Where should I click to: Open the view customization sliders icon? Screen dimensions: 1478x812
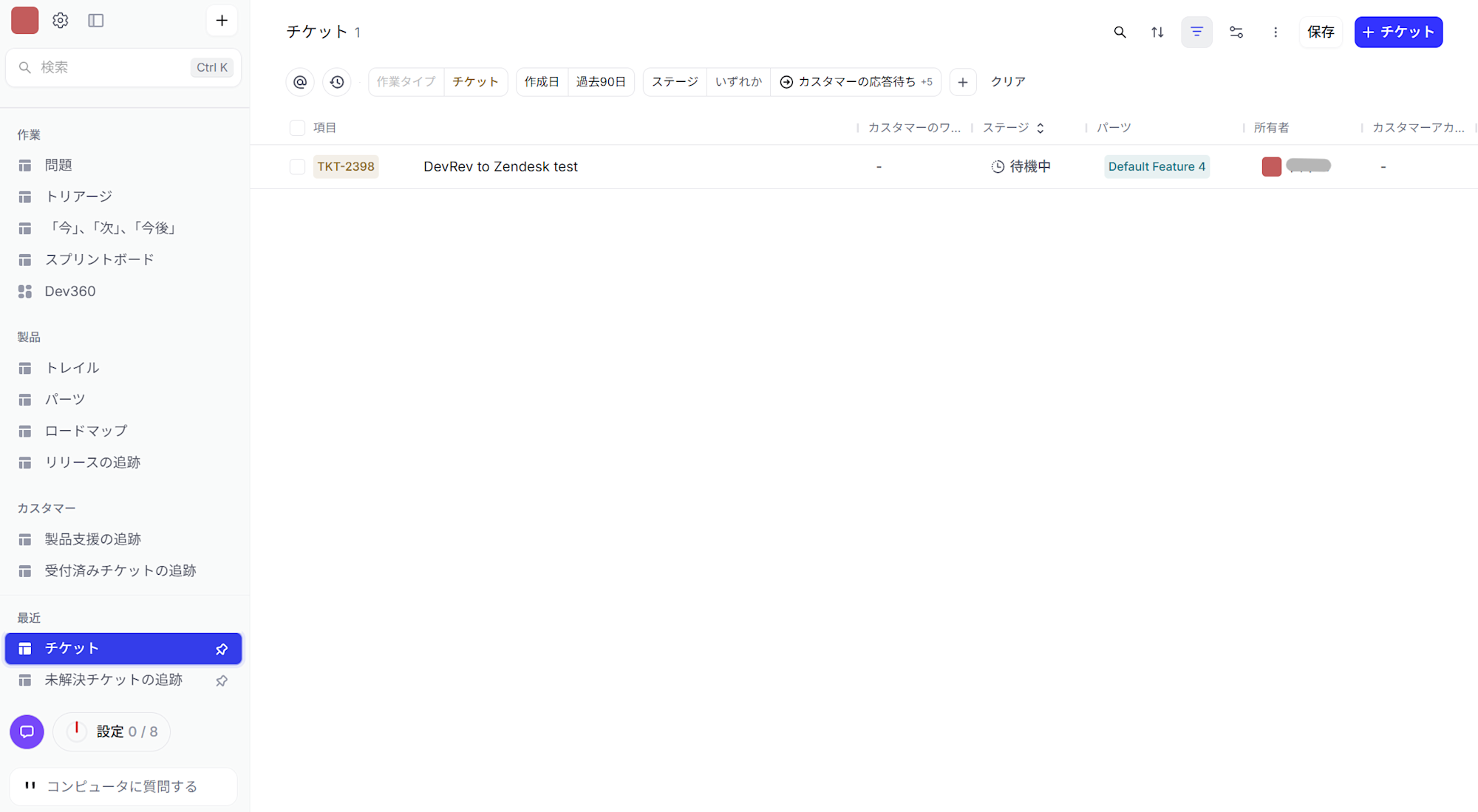click(1236, 32)
